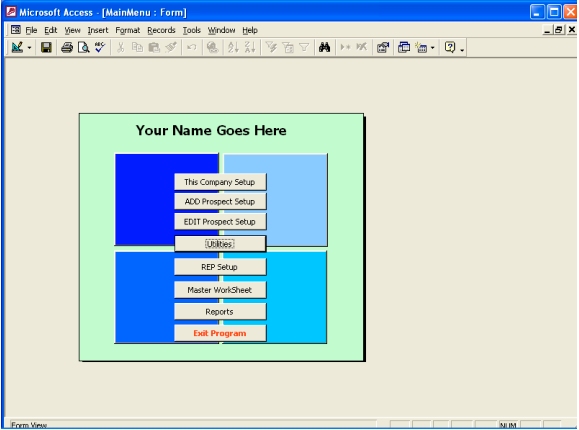Screen dimensions: 579x430
Task: Open the Records menu
Action: [x=161, y=30]
